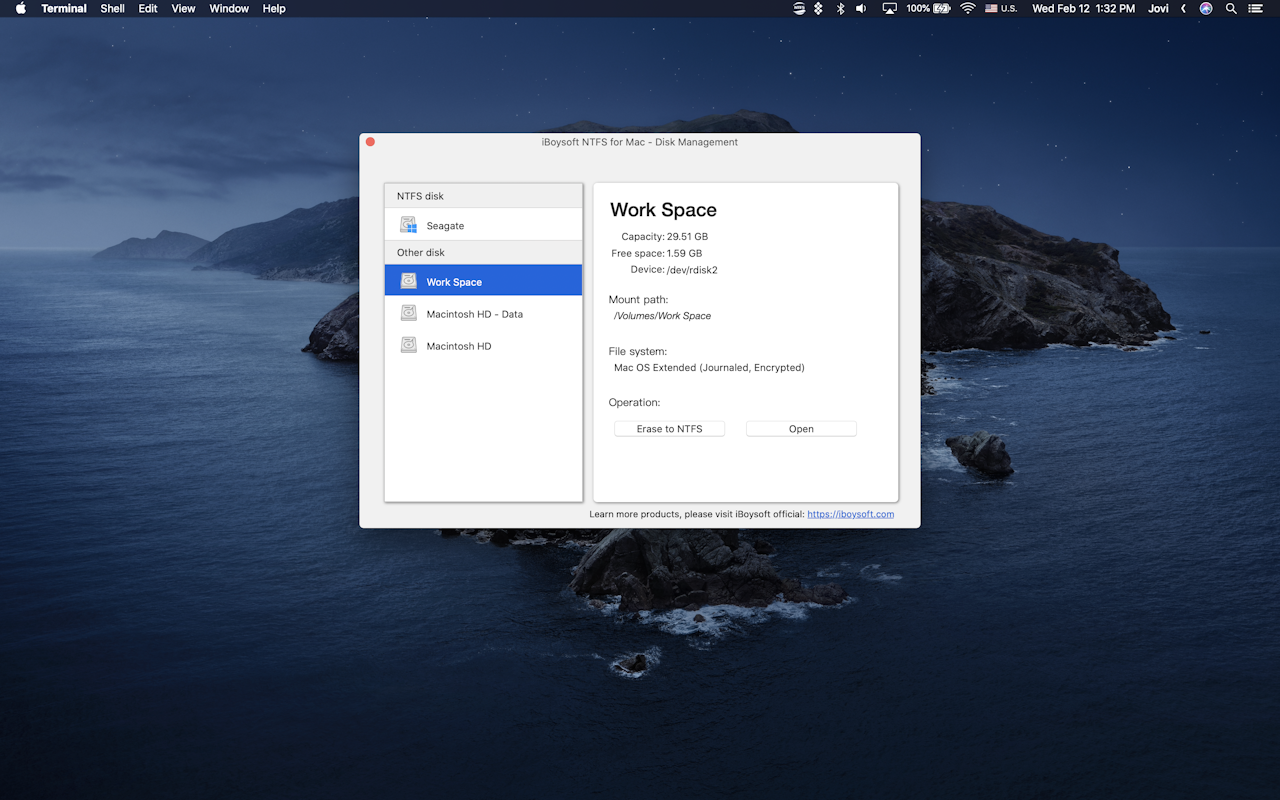Click the Erase to NTFS button

click(x=669, y=428)
